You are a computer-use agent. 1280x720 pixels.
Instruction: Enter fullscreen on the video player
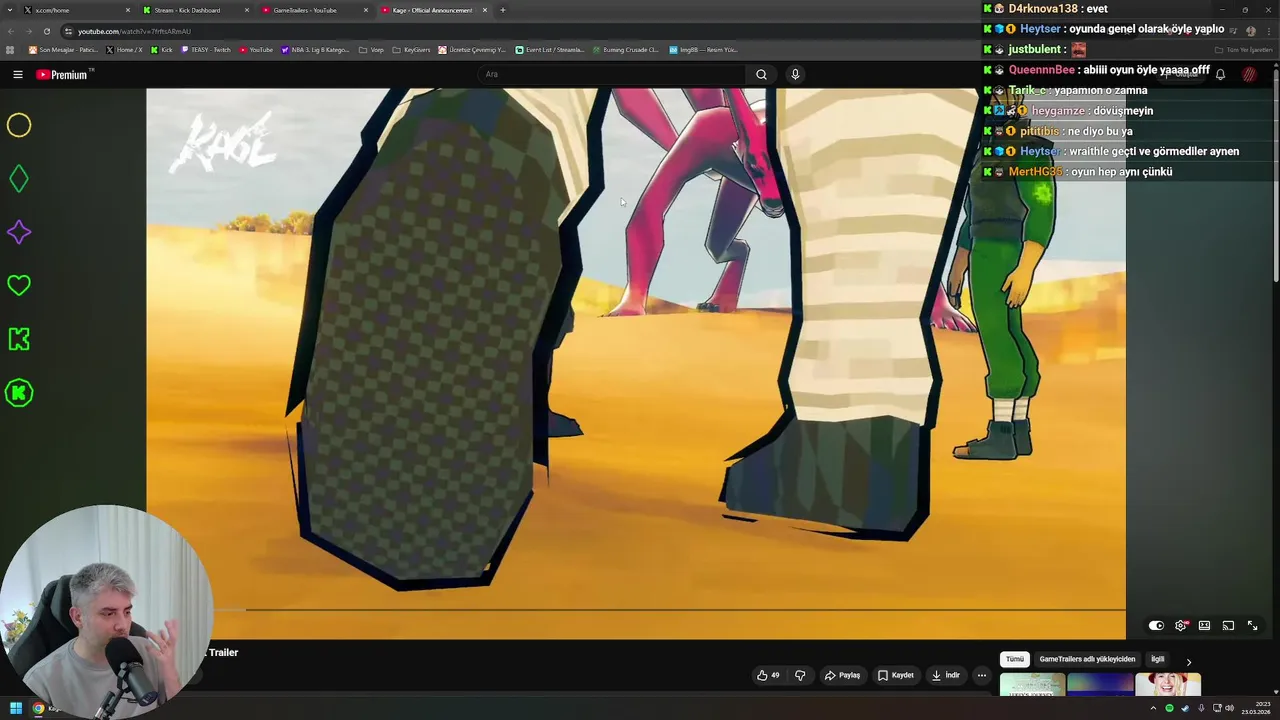[x=1252, y=625]
